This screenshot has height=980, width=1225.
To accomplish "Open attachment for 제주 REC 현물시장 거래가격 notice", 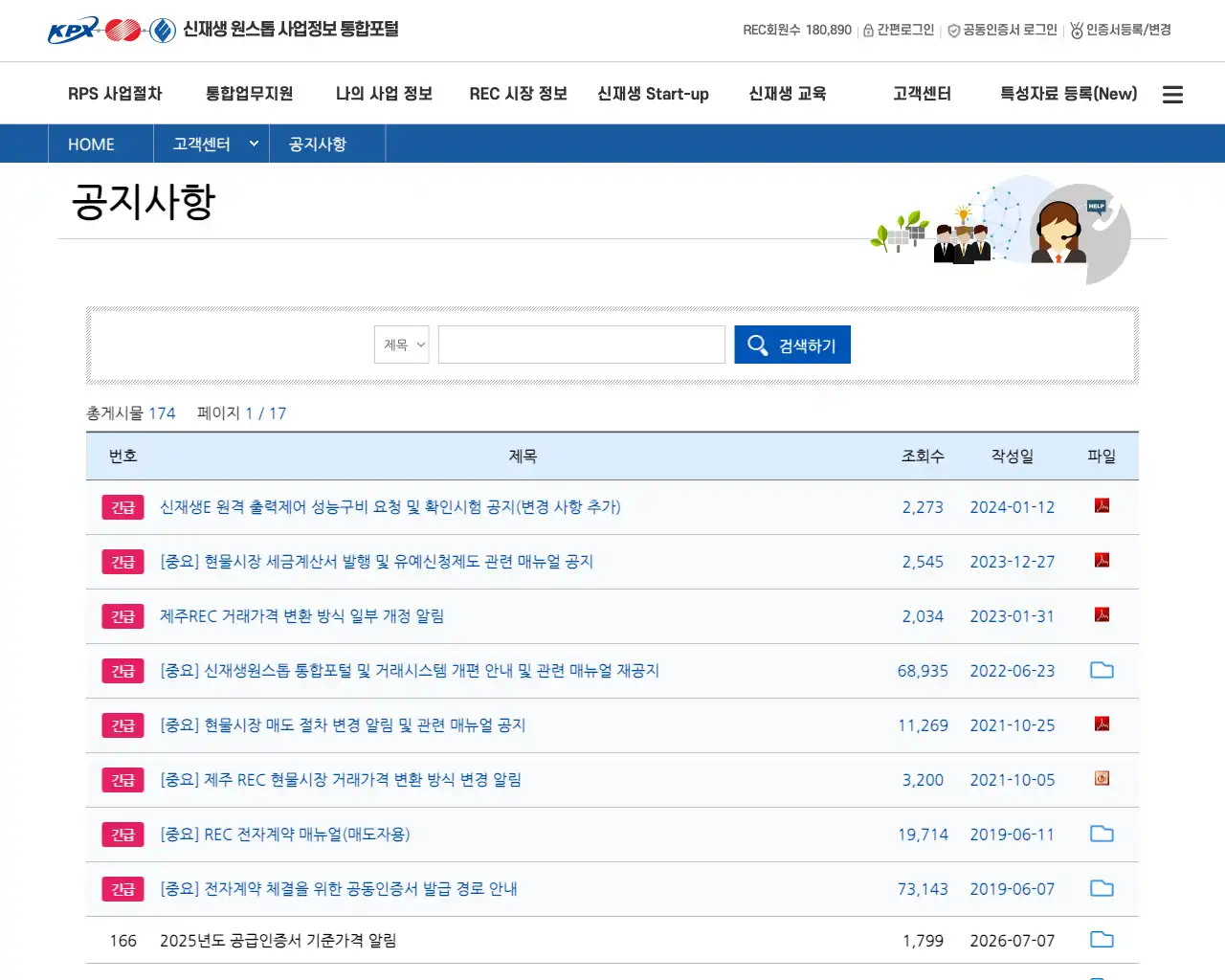I will pos(1102,778).
